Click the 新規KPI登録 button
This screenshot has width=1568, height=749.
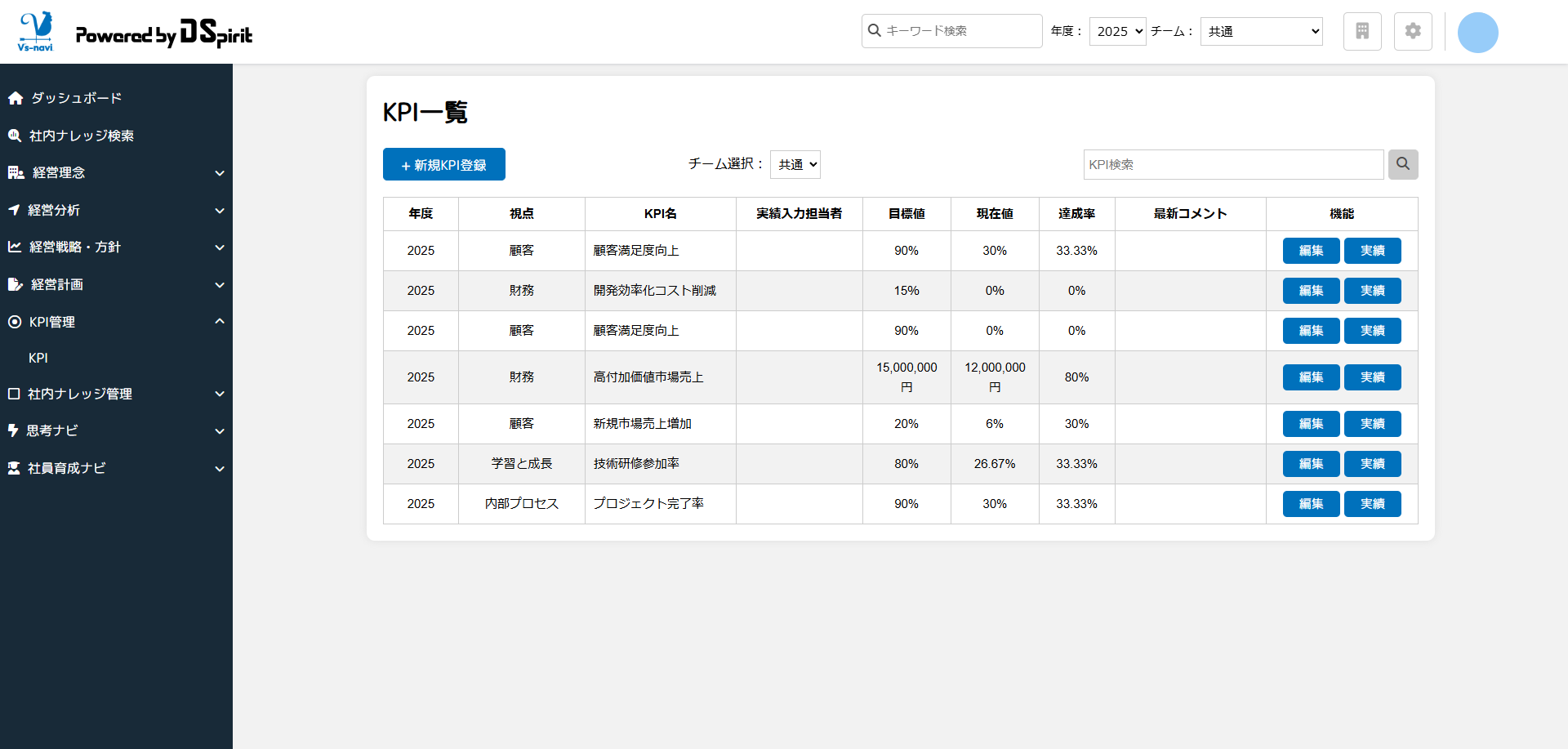pyautogui.click(x=444, y=164)
